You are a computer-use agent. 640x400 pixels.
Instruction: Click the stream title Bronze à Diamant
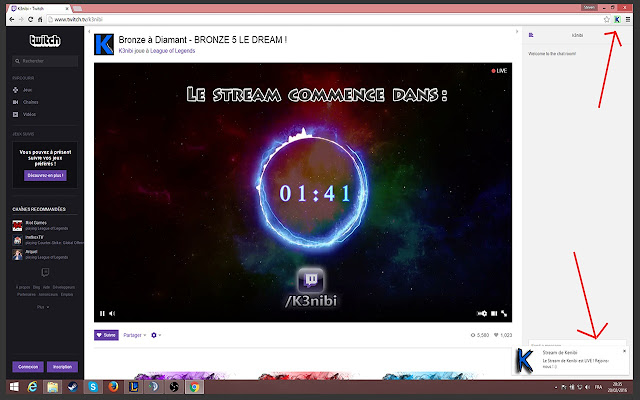tap(202, 40)
